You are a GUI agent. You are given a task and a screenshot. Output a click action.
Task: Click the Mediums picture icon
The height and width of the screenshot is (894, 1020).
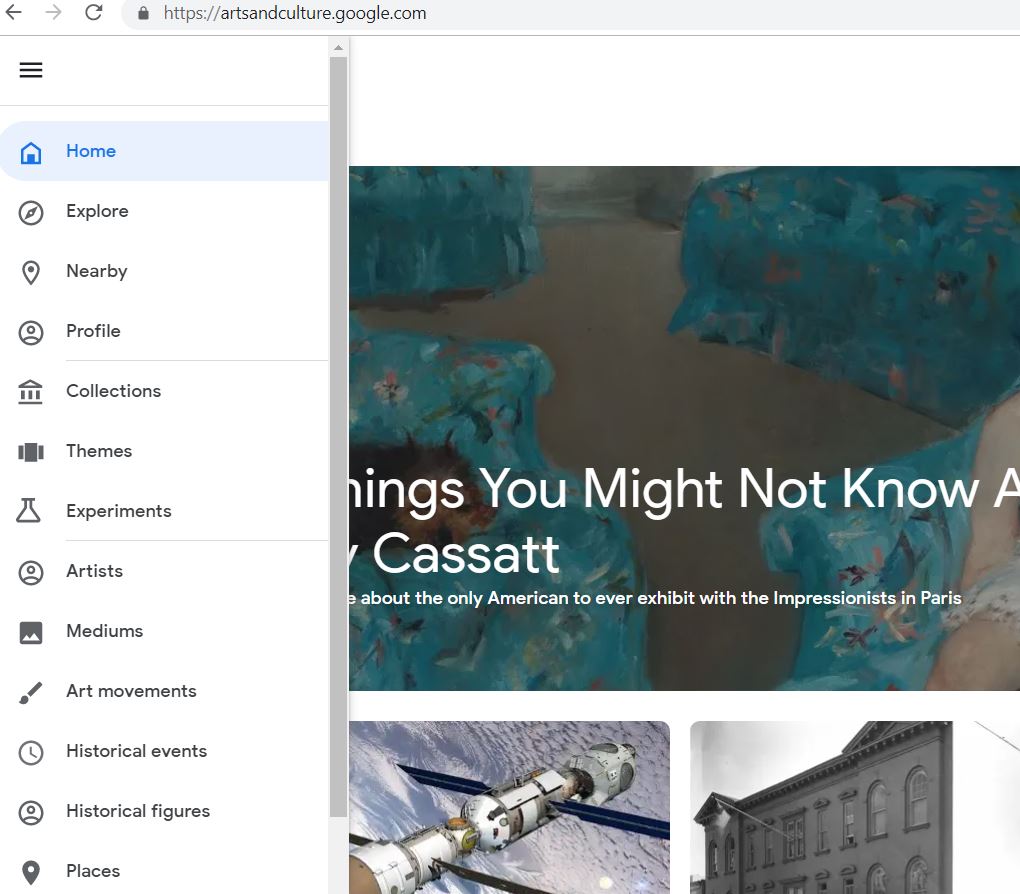[x=31, y=632]
